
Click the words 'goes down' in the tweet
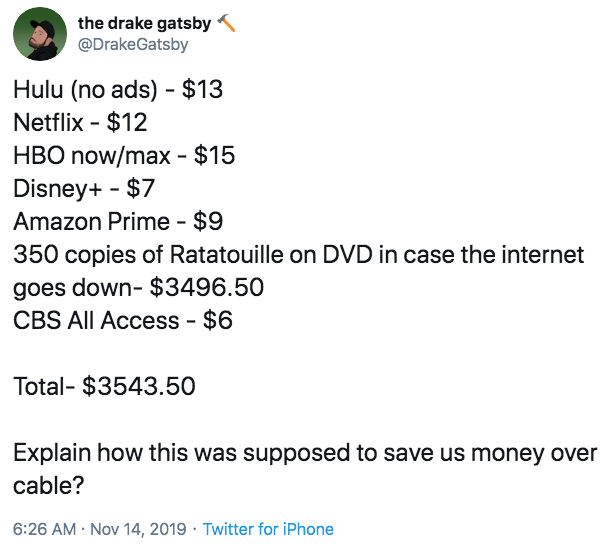pyautogui.click(x=74, y=288)
